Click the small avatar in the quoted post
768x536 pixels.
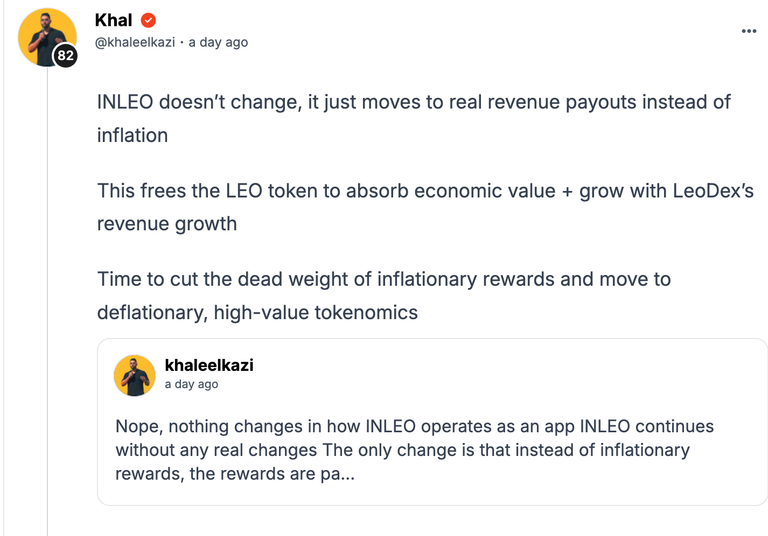coord(135,376)
